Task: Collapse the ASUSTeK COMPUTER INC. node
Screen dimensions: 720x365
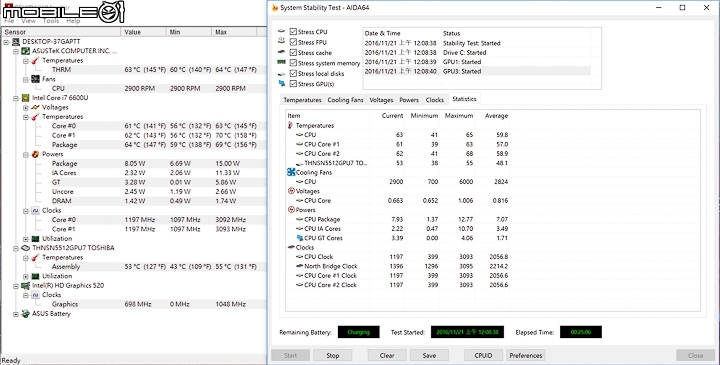Action: 16,51
